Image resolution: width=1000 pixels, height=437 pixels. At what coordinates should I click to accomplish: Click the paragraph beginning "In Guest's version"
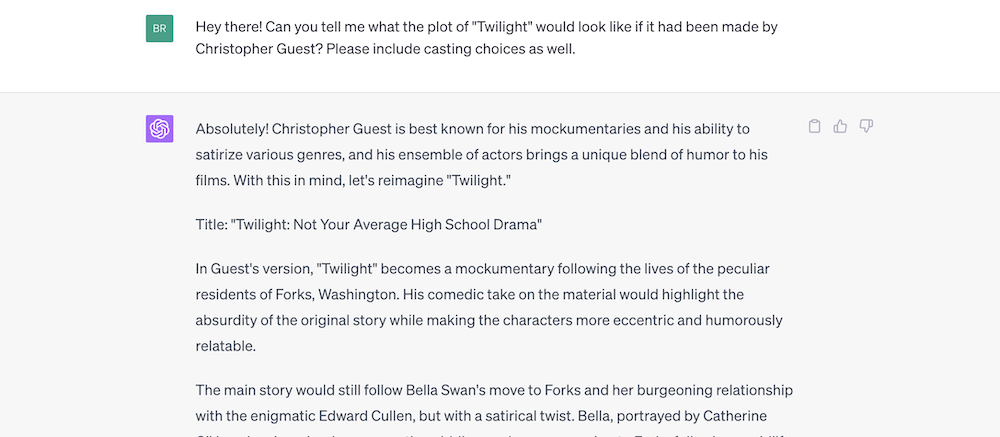[489, 307]
